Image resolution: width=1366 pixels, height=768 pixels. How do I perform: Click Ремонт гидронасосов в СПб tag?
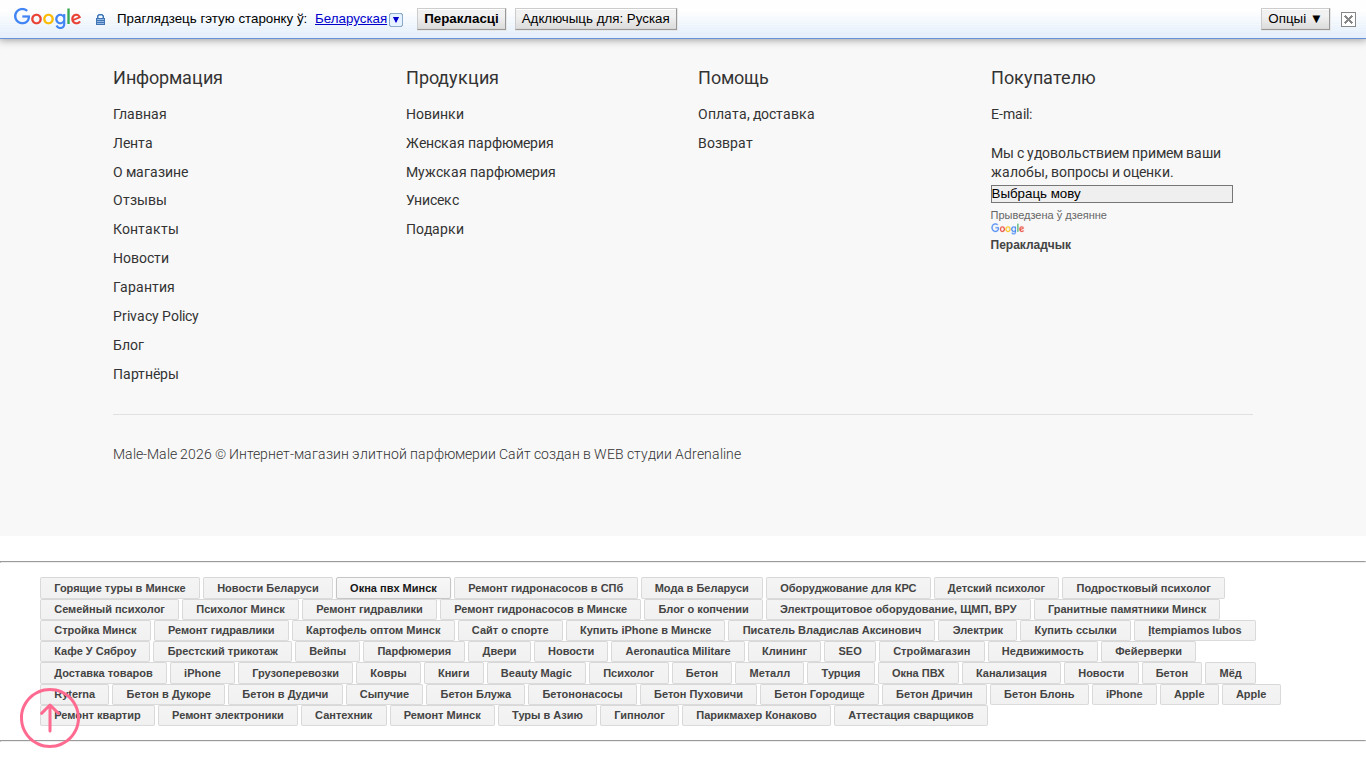pos(546,588)
